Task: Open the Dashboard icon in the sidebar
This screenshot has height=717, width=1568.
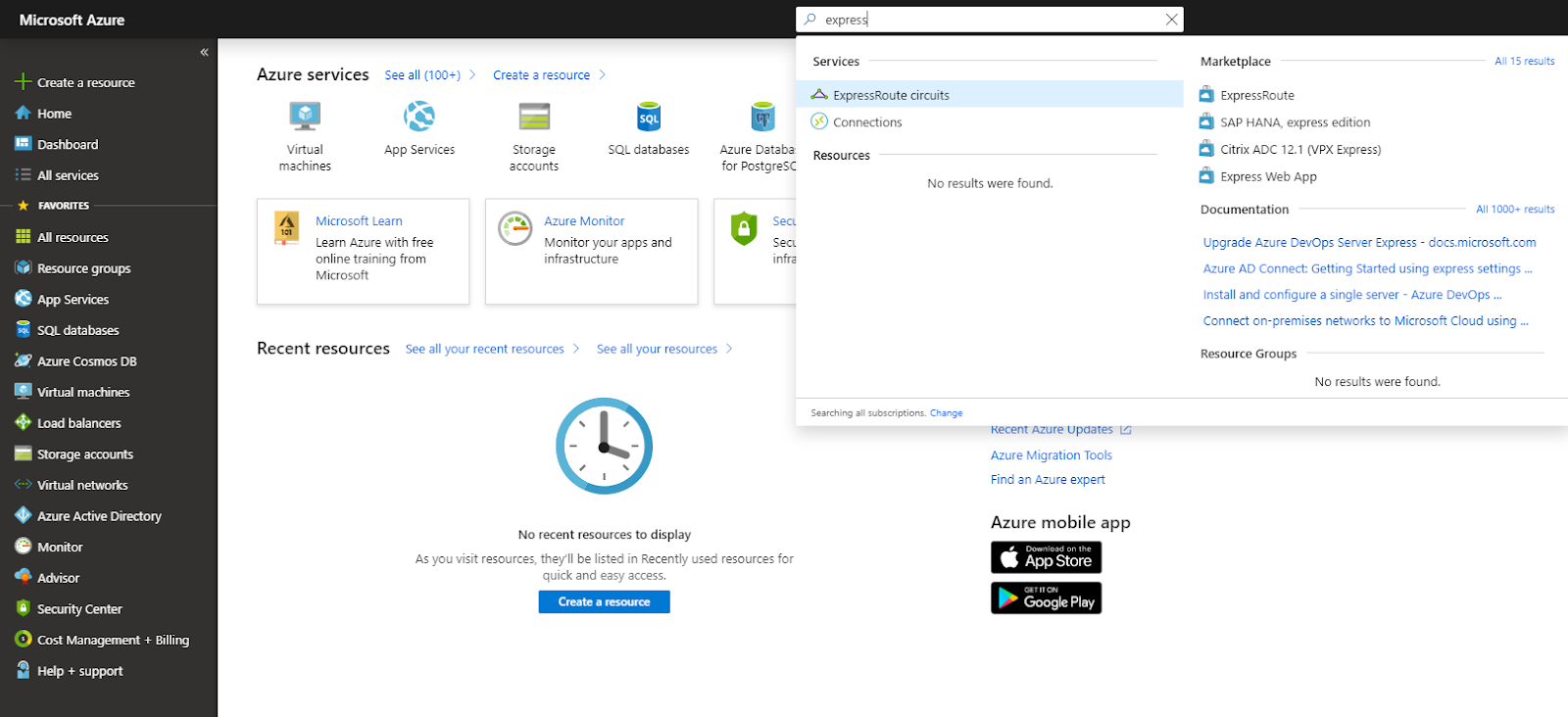Action: tap(24, 144)
